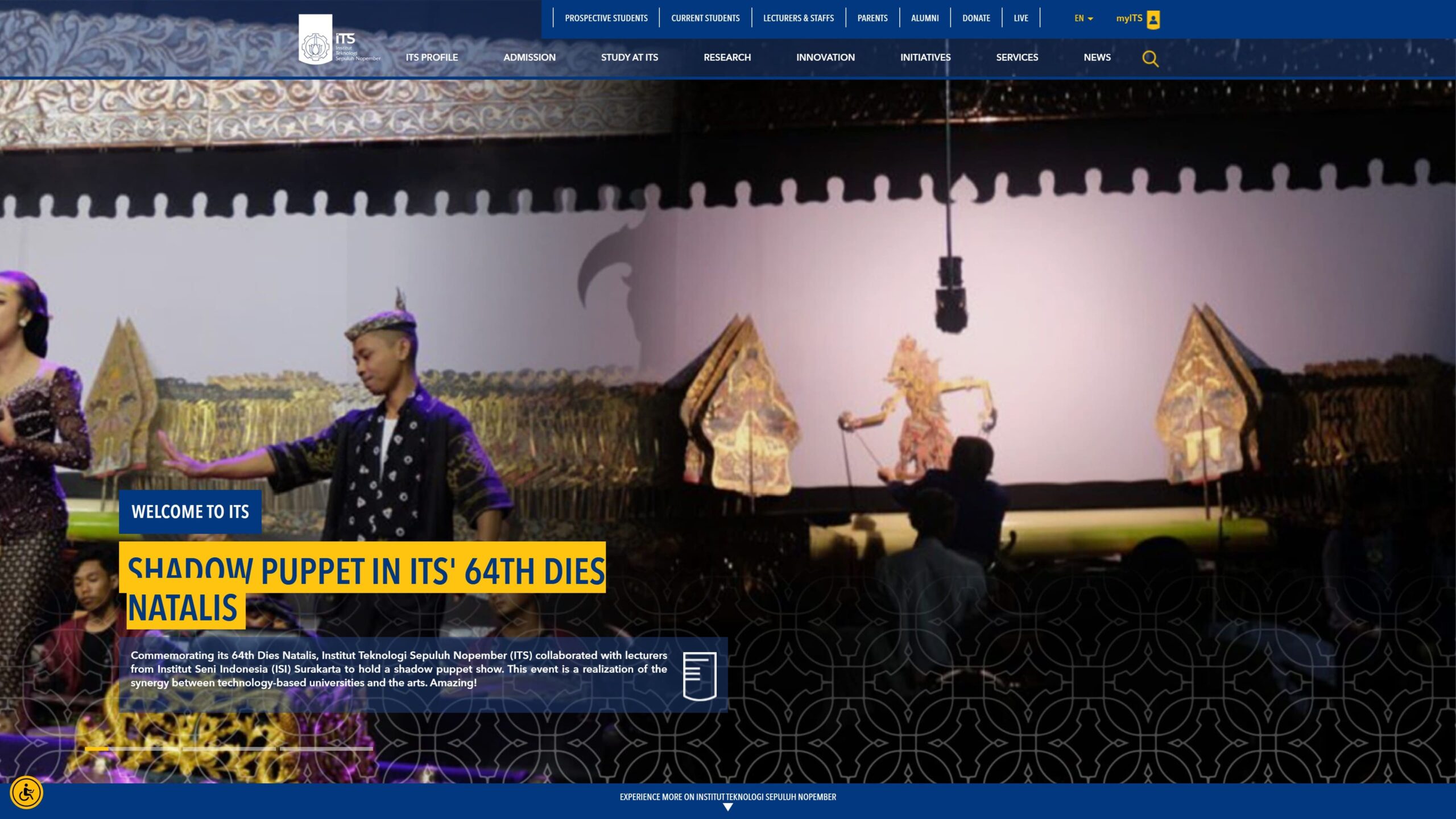The image size is (1456, 819).
Task: Expand STUDY AT ITS navigation dropdown
Action: (629, 57)
